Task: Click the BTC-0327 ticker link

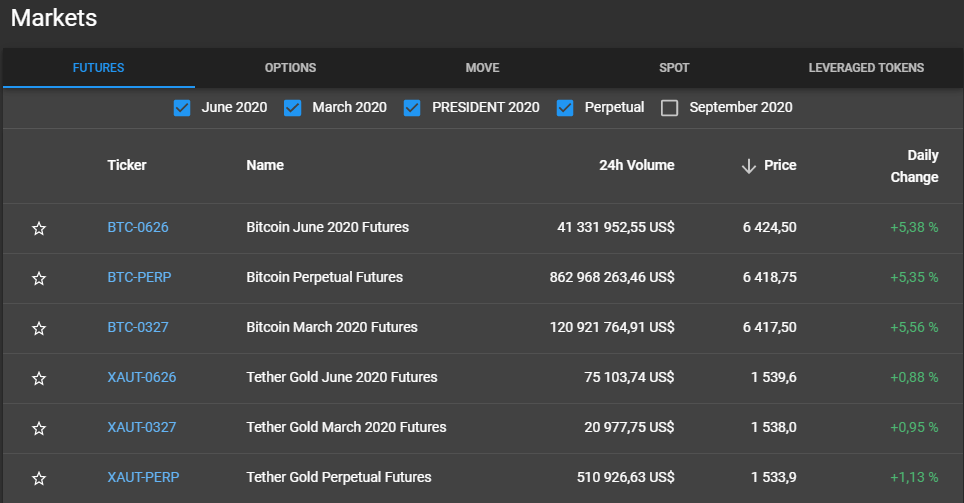Action: click(138, 327)
